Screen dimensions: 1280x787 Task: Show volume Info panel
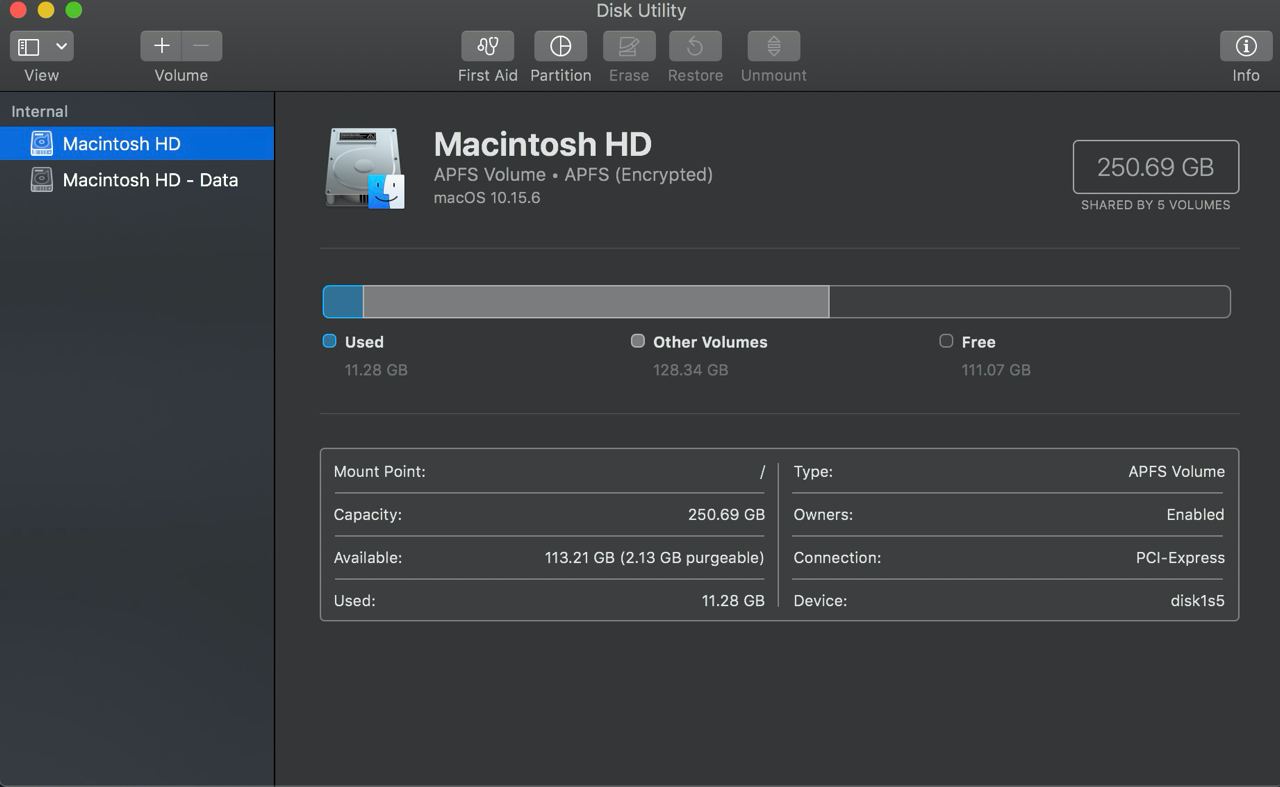[1246, 46]
